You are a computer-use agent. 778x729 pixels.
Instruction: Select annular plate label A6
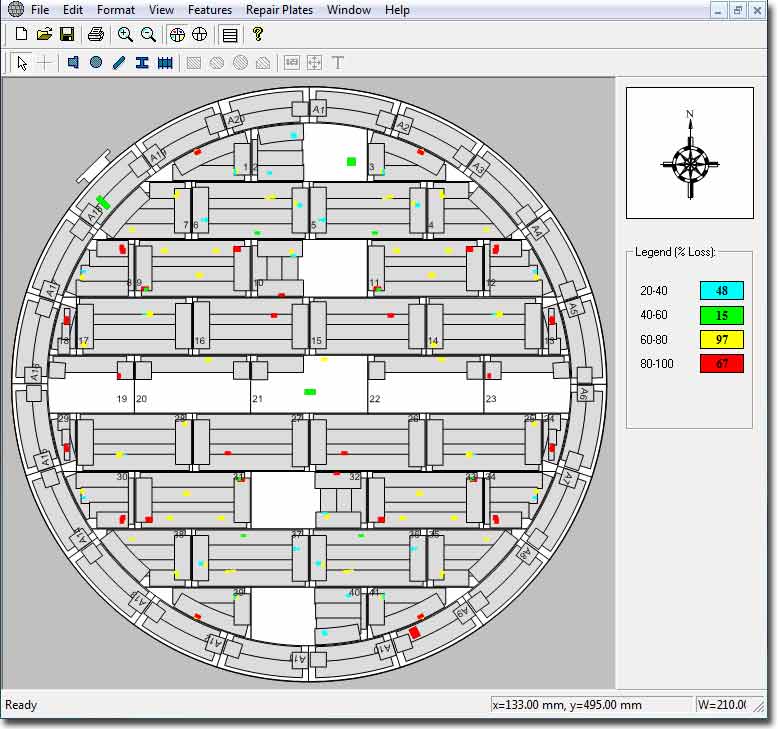click(x=584, y=394)
